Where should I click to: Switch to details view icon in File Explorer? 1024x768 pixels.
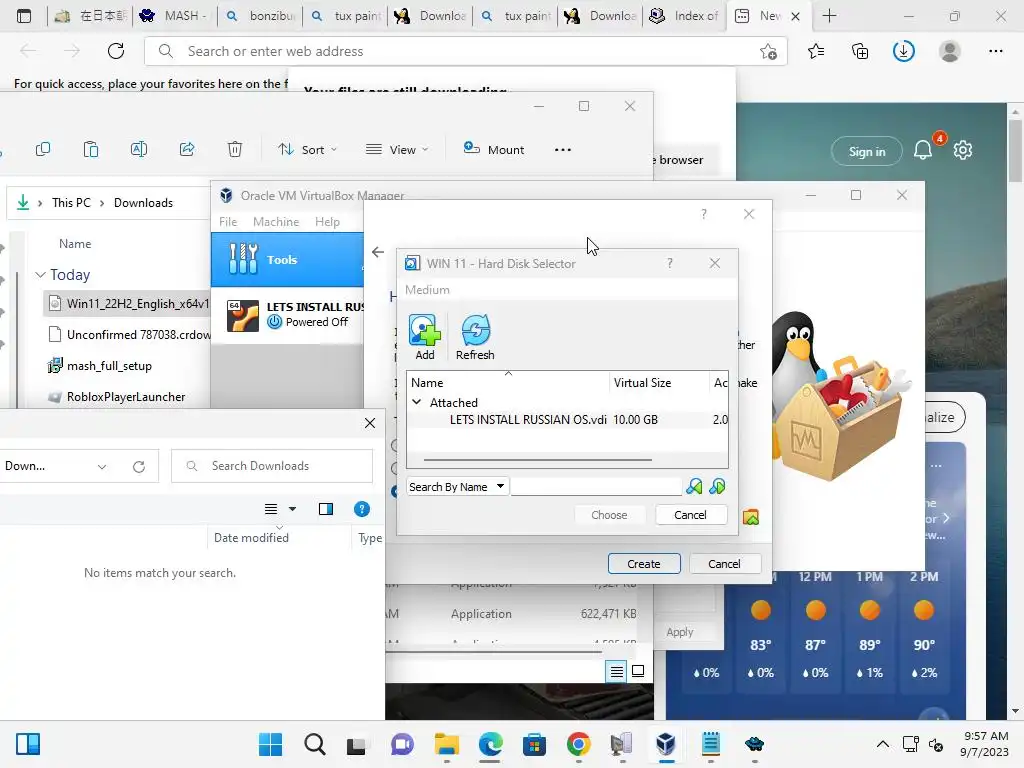(x=616, y=671)
